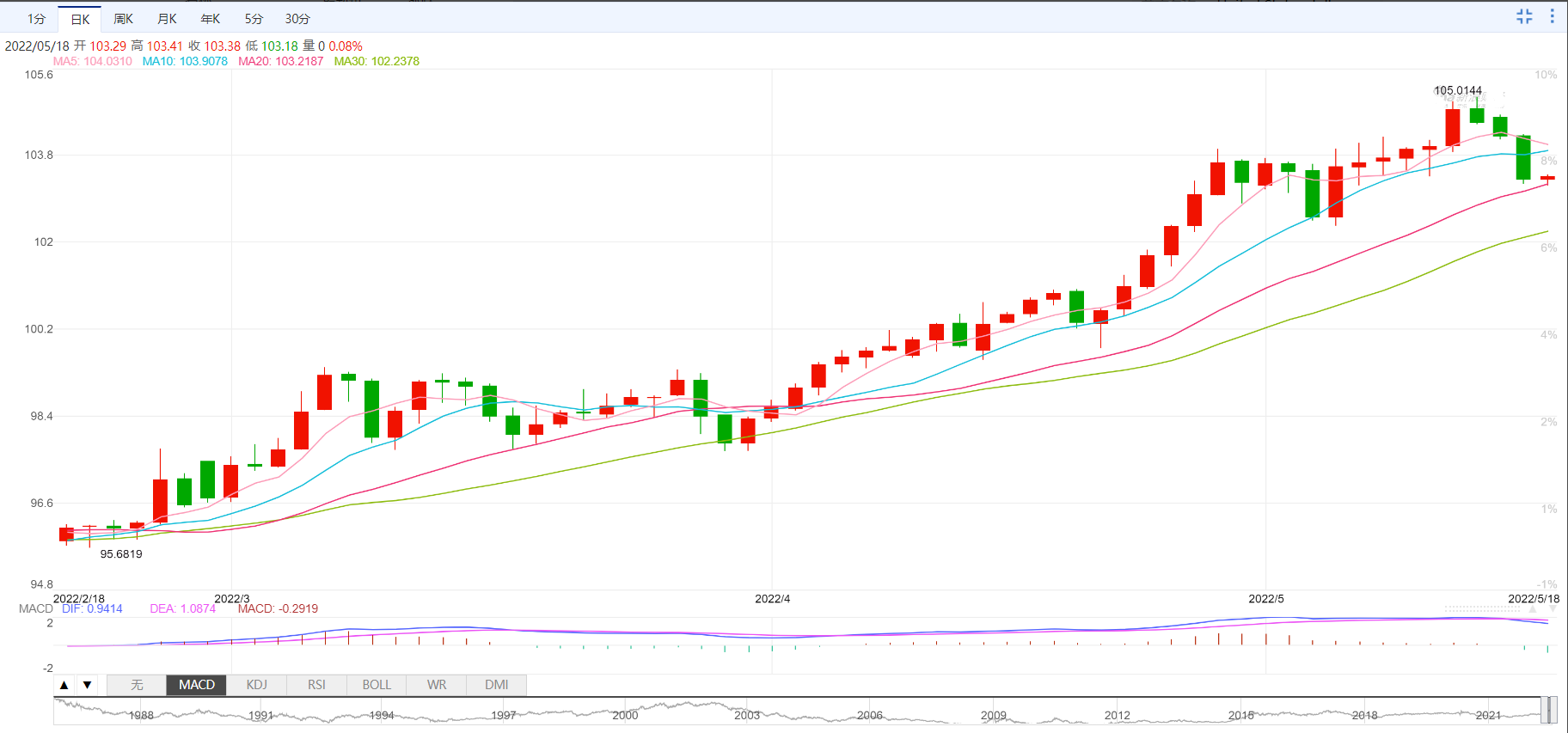Switch to the 1分 chart tab
The image size is (1568, 733).
pos(36,19)
